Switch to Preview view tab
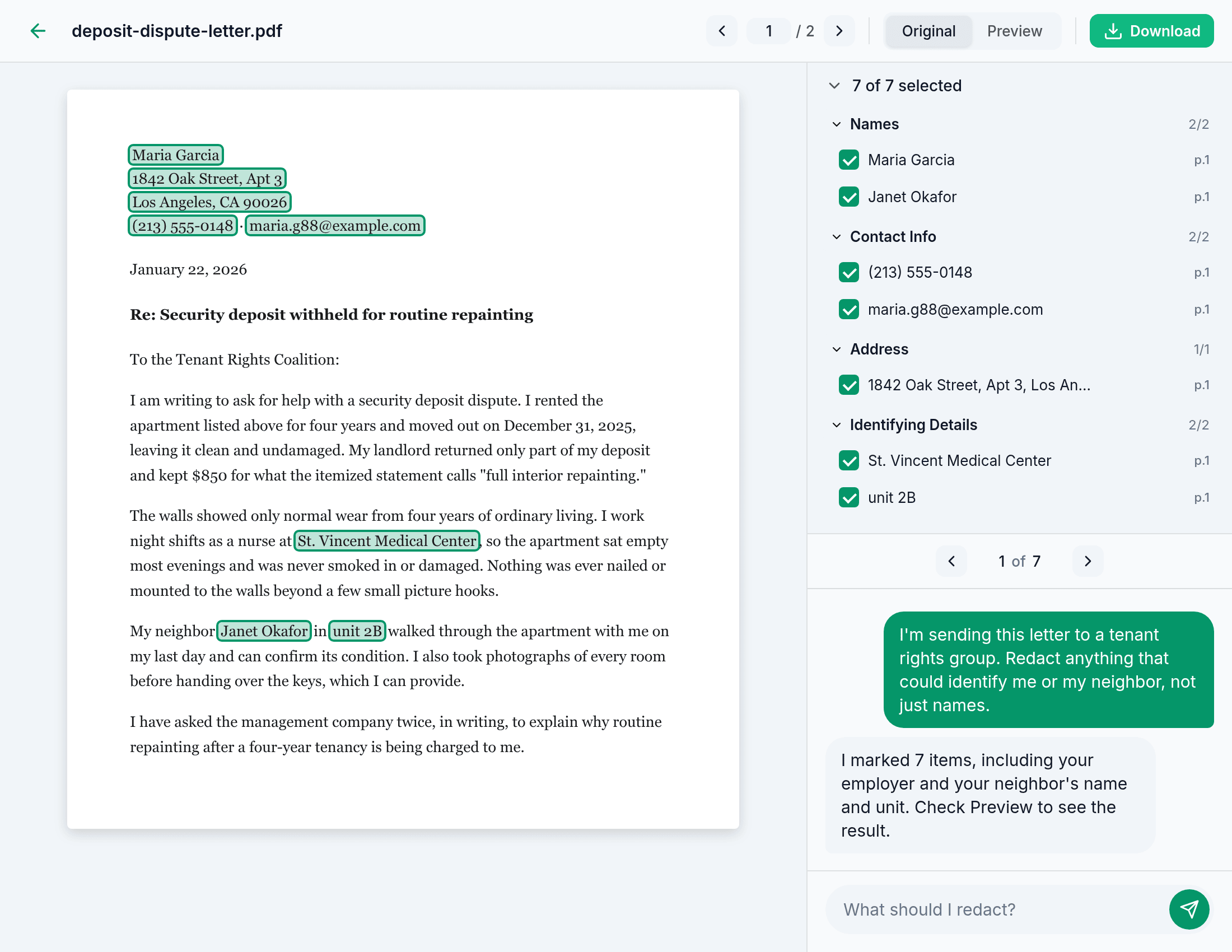This screenshot has width=1232, height=952. (x=1014, y=31)
